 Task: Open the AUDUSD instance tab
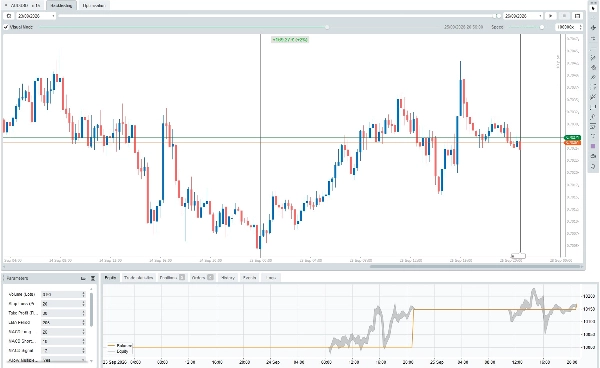(25, 5)
